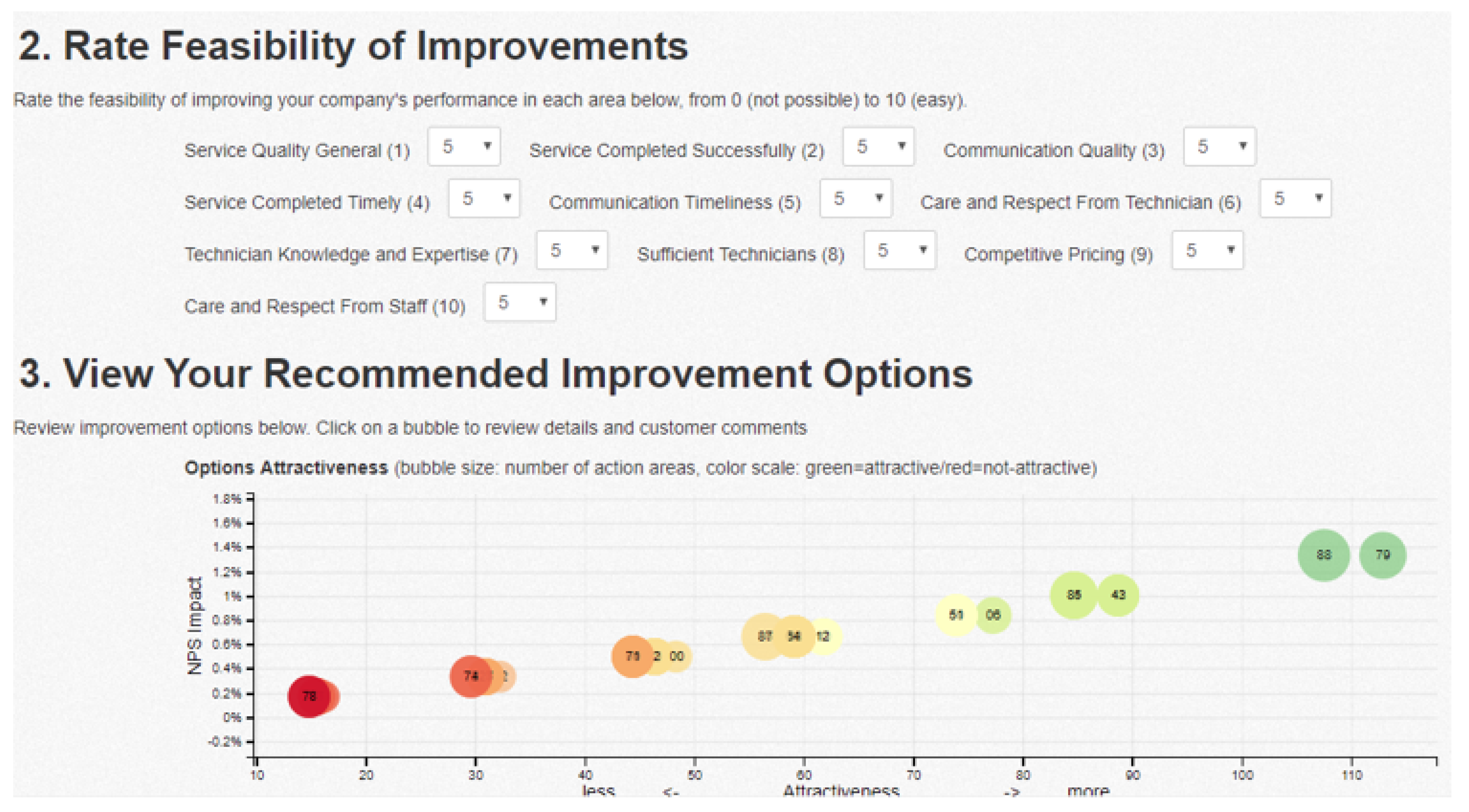The height and width of the screenshot is (812, 1469).
Task: Expand Service Completed Successfully feasibility dropdown
Action: [878, 147]
